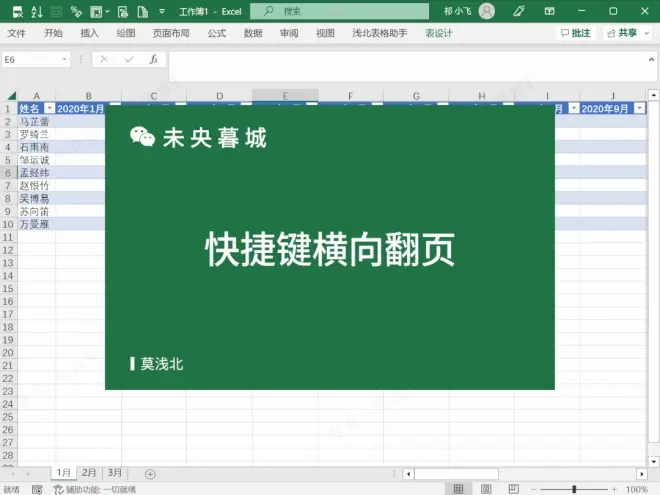
Task: Click the zoom slider handle
Action: tap(574, 489)
